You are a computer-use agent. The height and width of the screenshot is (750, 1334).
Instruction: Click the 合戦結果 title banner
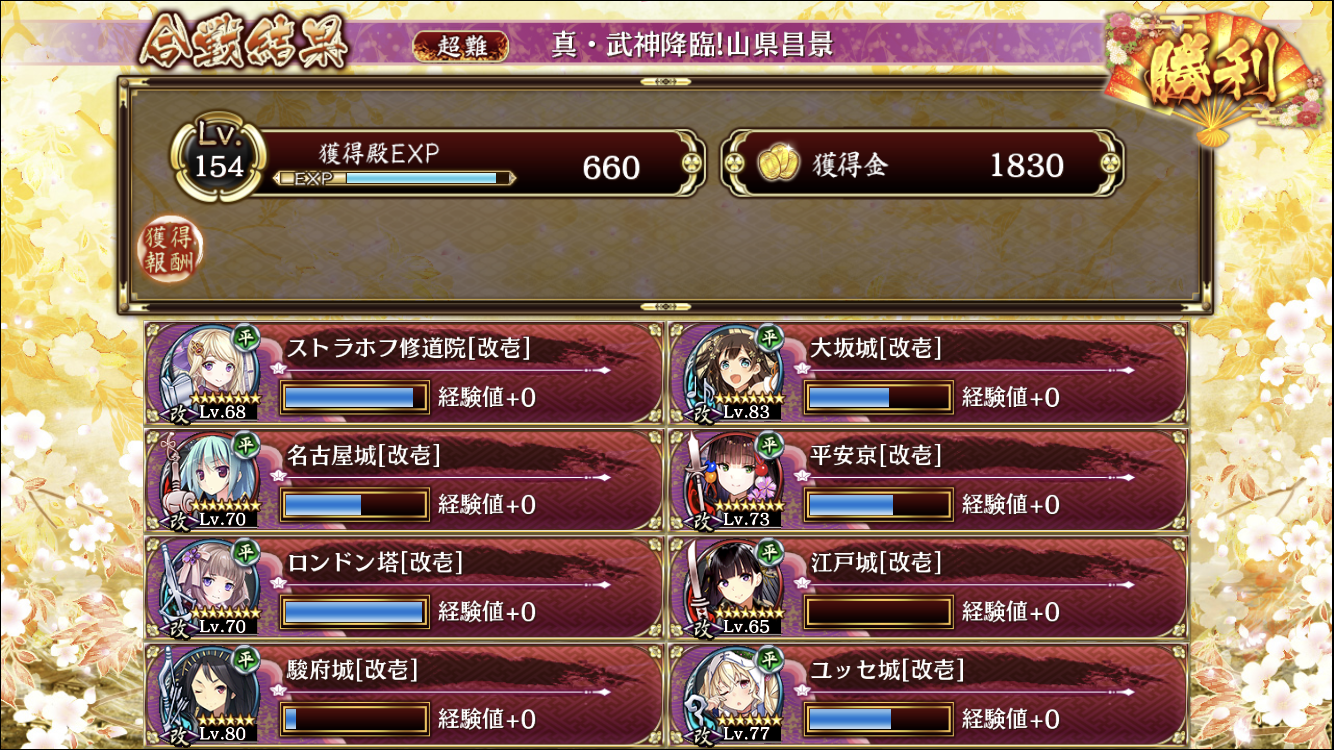point(245,44)
